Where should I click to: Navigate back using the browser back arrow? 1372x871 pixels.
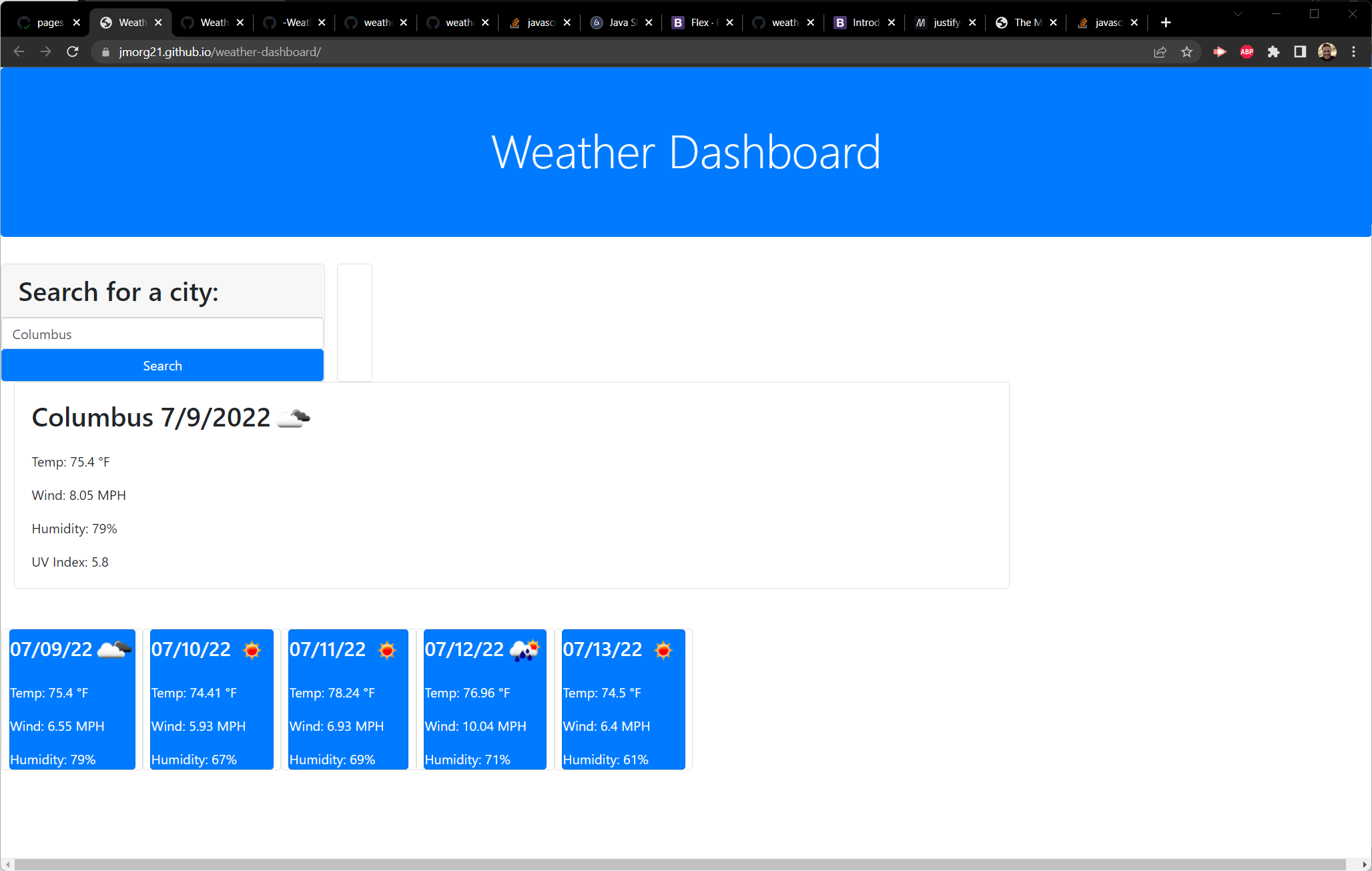coord(19,51)
